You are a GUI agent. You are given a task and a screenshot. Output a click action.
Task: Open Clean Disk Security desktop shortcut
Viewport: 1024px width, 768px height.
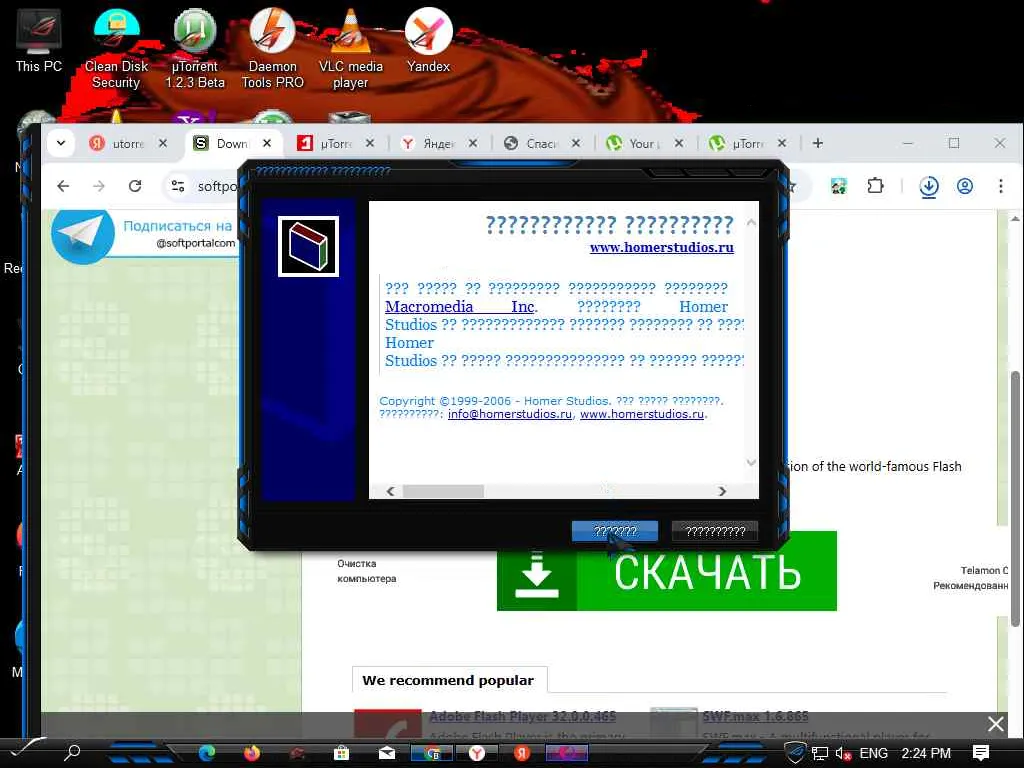coord(116,47)
